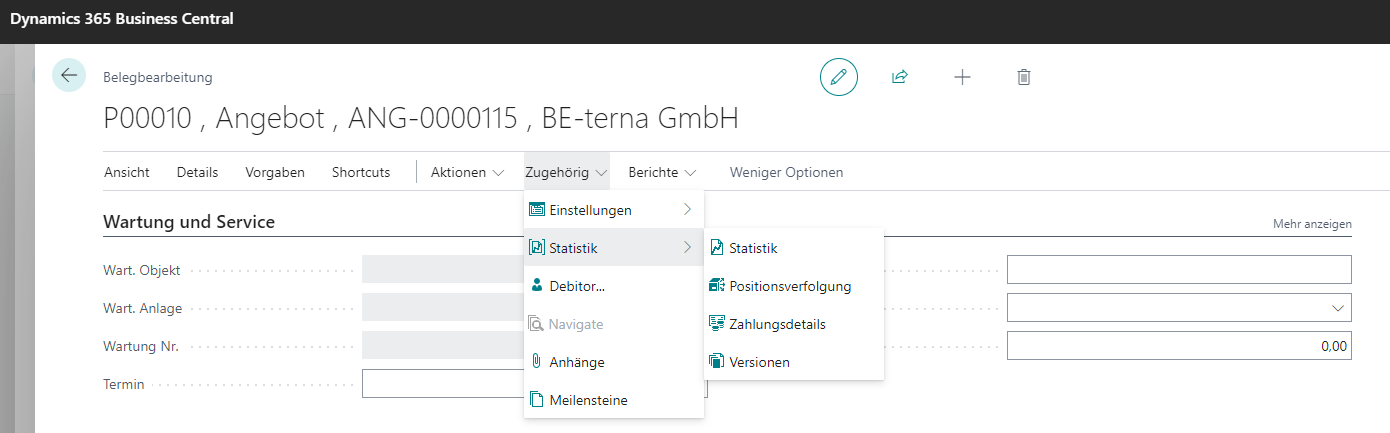This screenshot has height=433, width=1390.
Task: Open the Debitor... menu entry
Action: pos(577,286)
